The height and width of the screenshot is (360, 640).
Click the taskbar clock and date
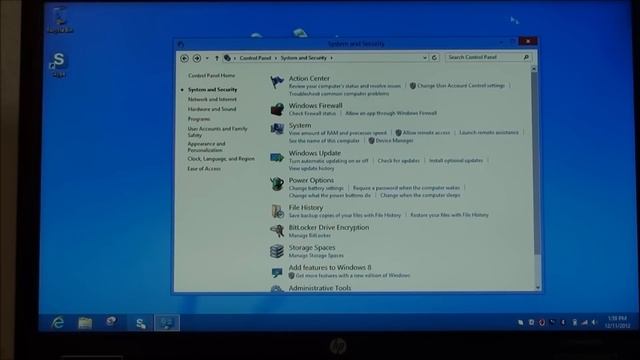point(617,322)
